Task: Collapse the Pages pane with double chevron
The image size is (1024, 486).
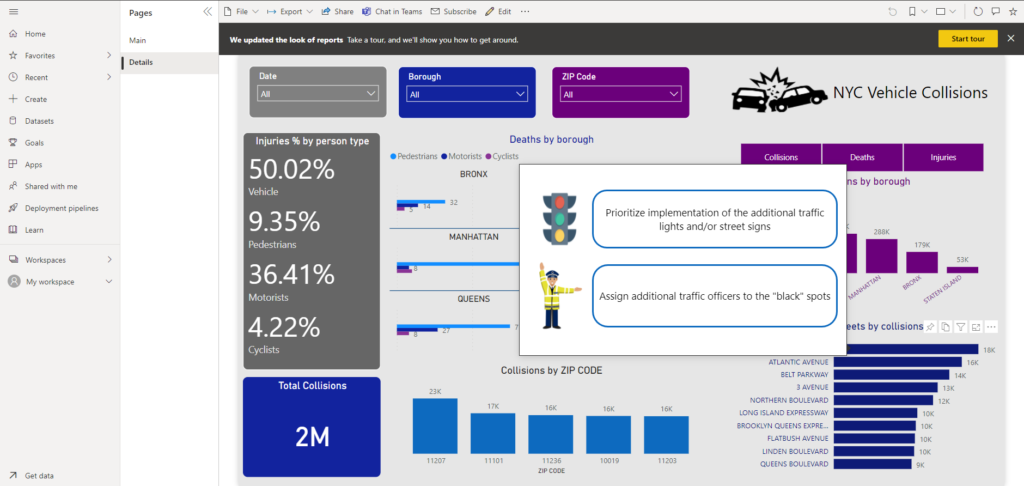Action: click(208, 12)
